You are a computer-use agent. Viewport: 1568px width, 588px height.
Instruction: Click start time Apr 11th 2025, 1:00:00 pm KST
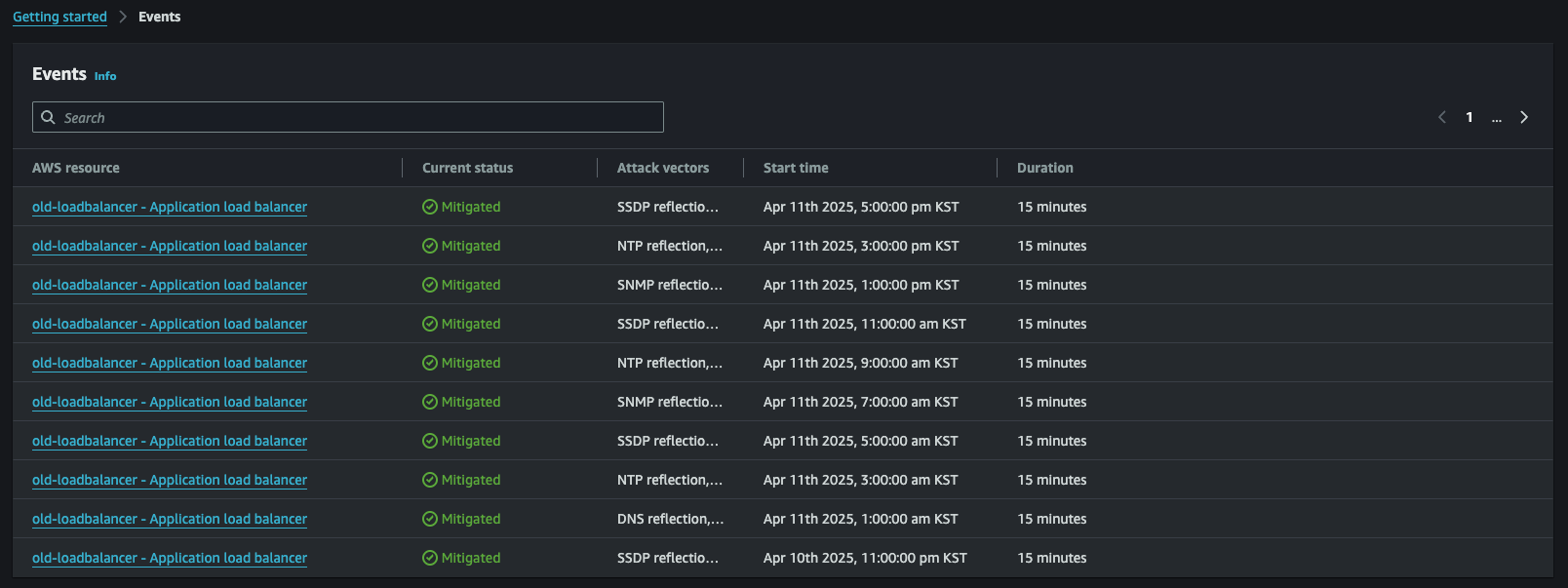861,285
